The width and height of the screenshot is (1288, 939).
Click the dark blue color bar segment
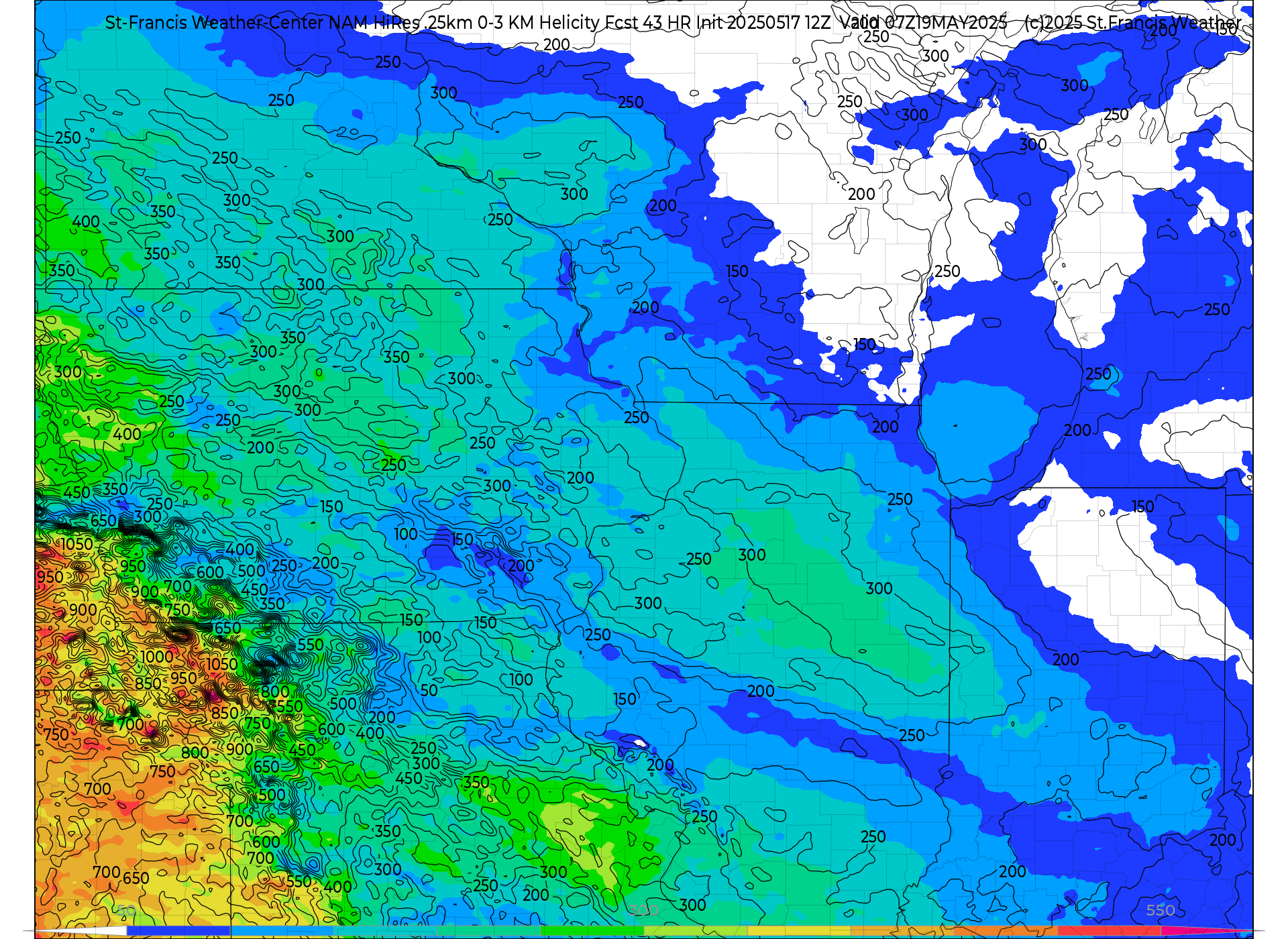178,930
